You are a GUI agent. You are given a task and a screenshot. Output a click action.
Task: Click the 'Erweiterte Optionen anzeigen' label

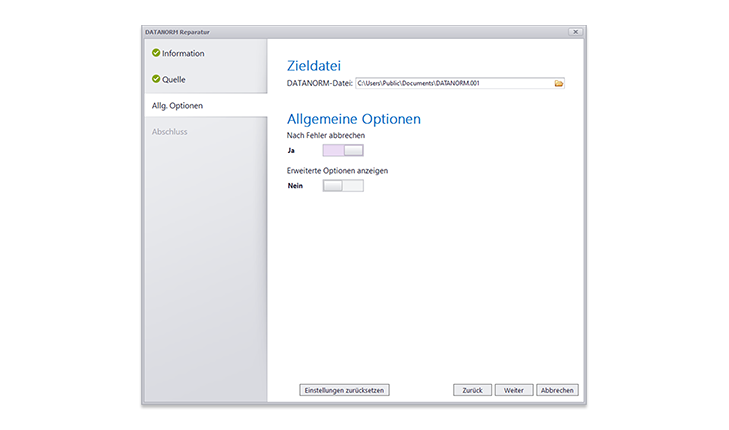pyautogui.click(x=338, y=171)
